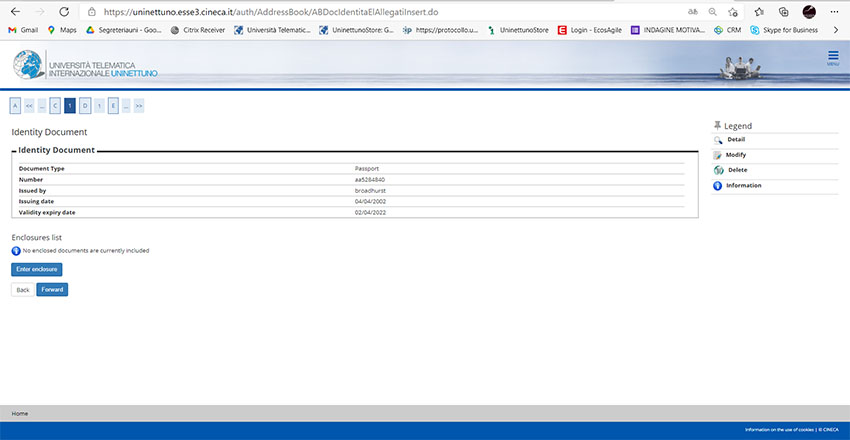
Task: Open the browser Collections icon
Action: pyautogui.click(x=783, y=11)
